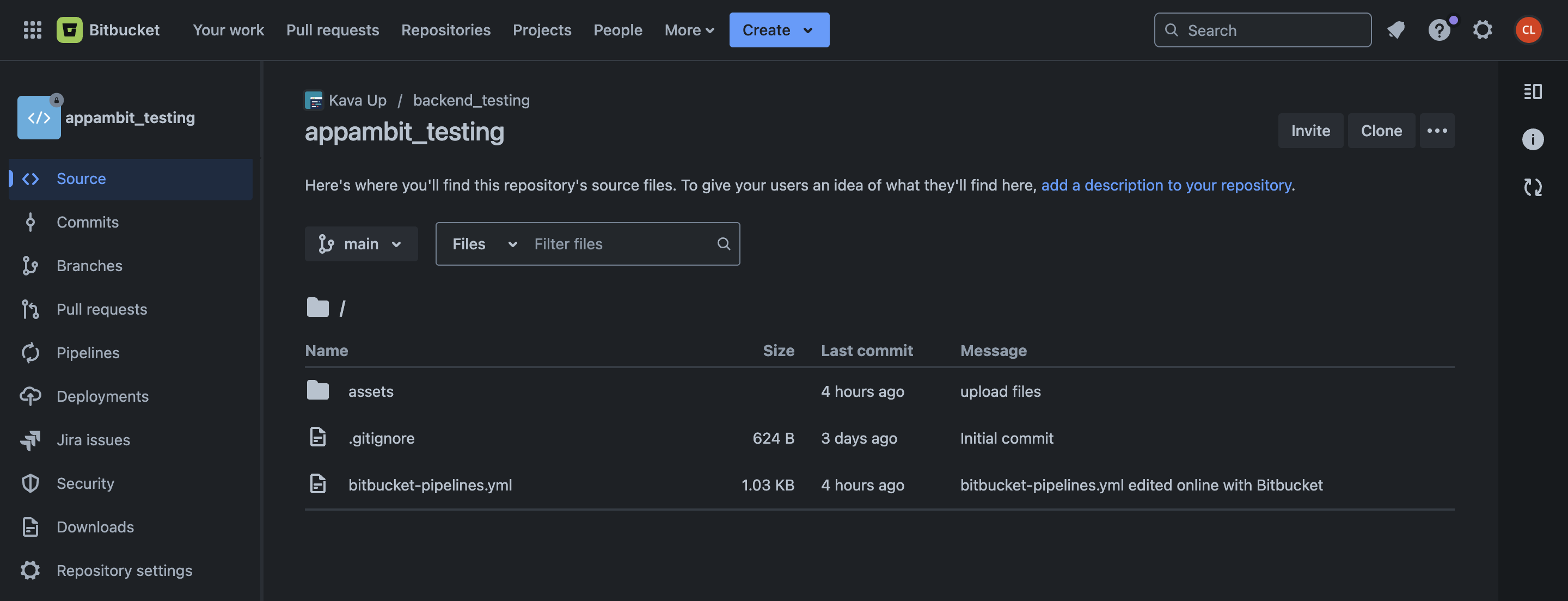The height and width of the screenshot is (601, 1568).
Task: Open the repository details info icon
Action: (x=1532, y=139)
